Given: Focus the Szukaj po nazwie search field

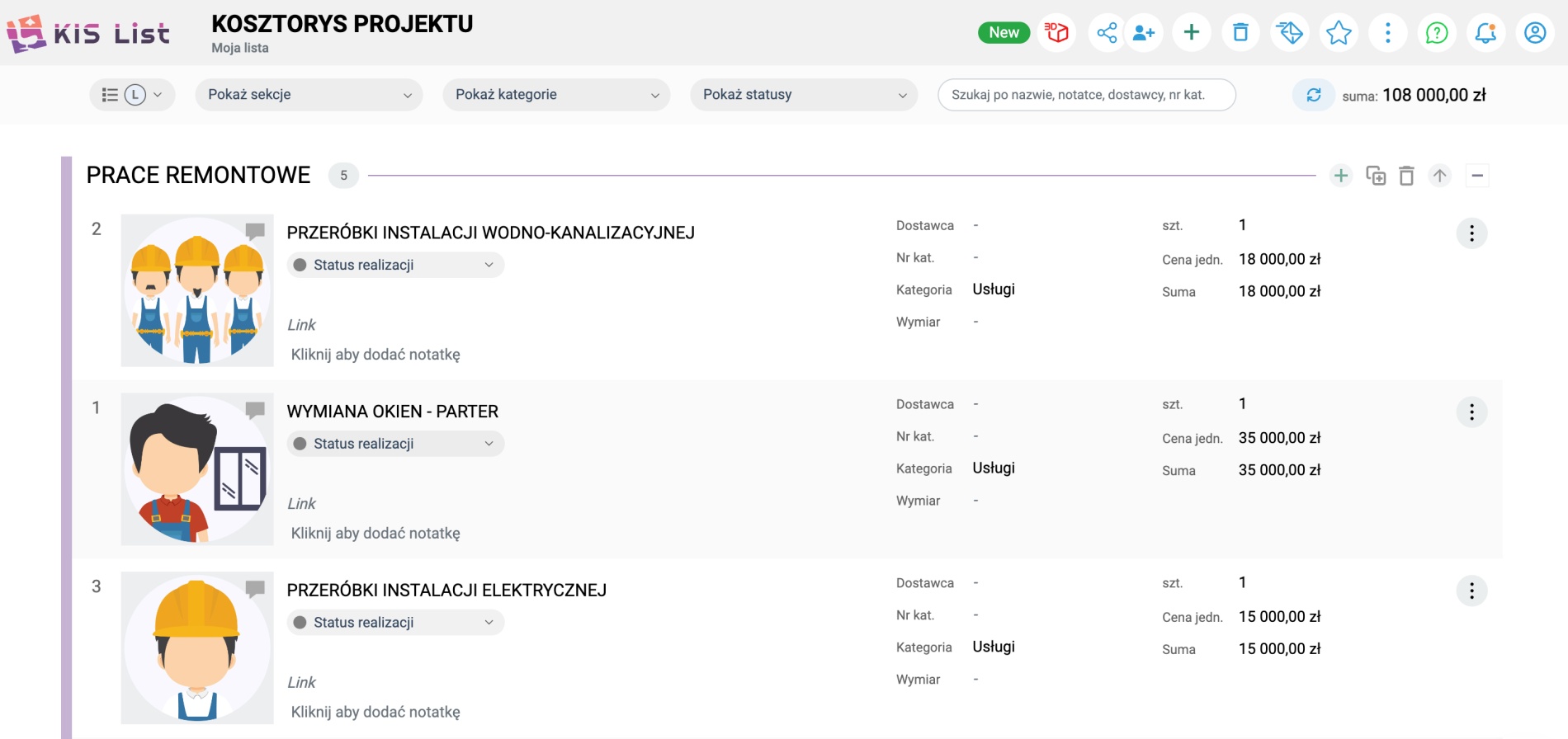Looking at the screenshot, I should point(1086,95).
